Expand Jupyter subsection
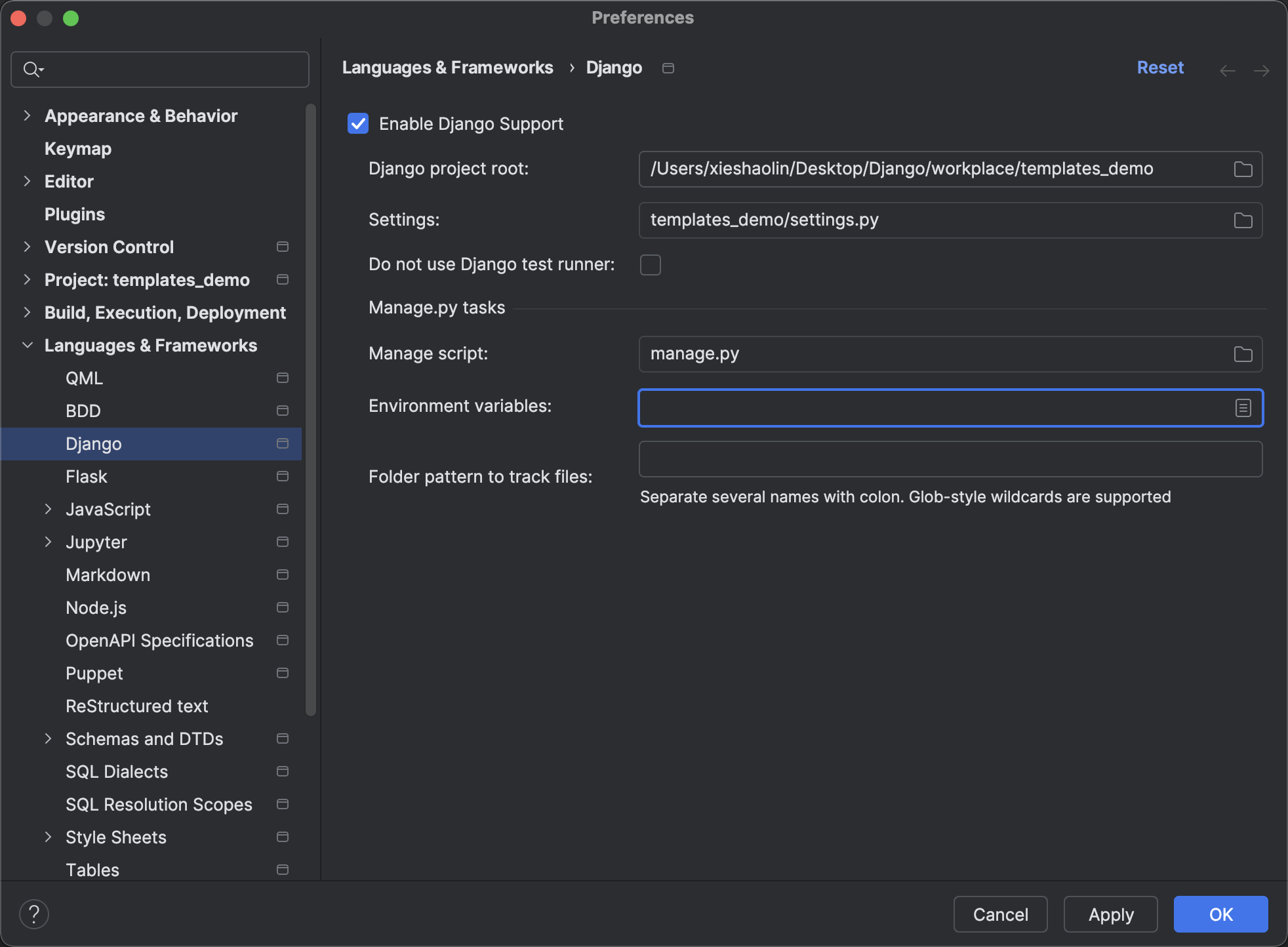The width and height of the screenshot is (1288, 947). pyautogui.click(x=48, y=542)
